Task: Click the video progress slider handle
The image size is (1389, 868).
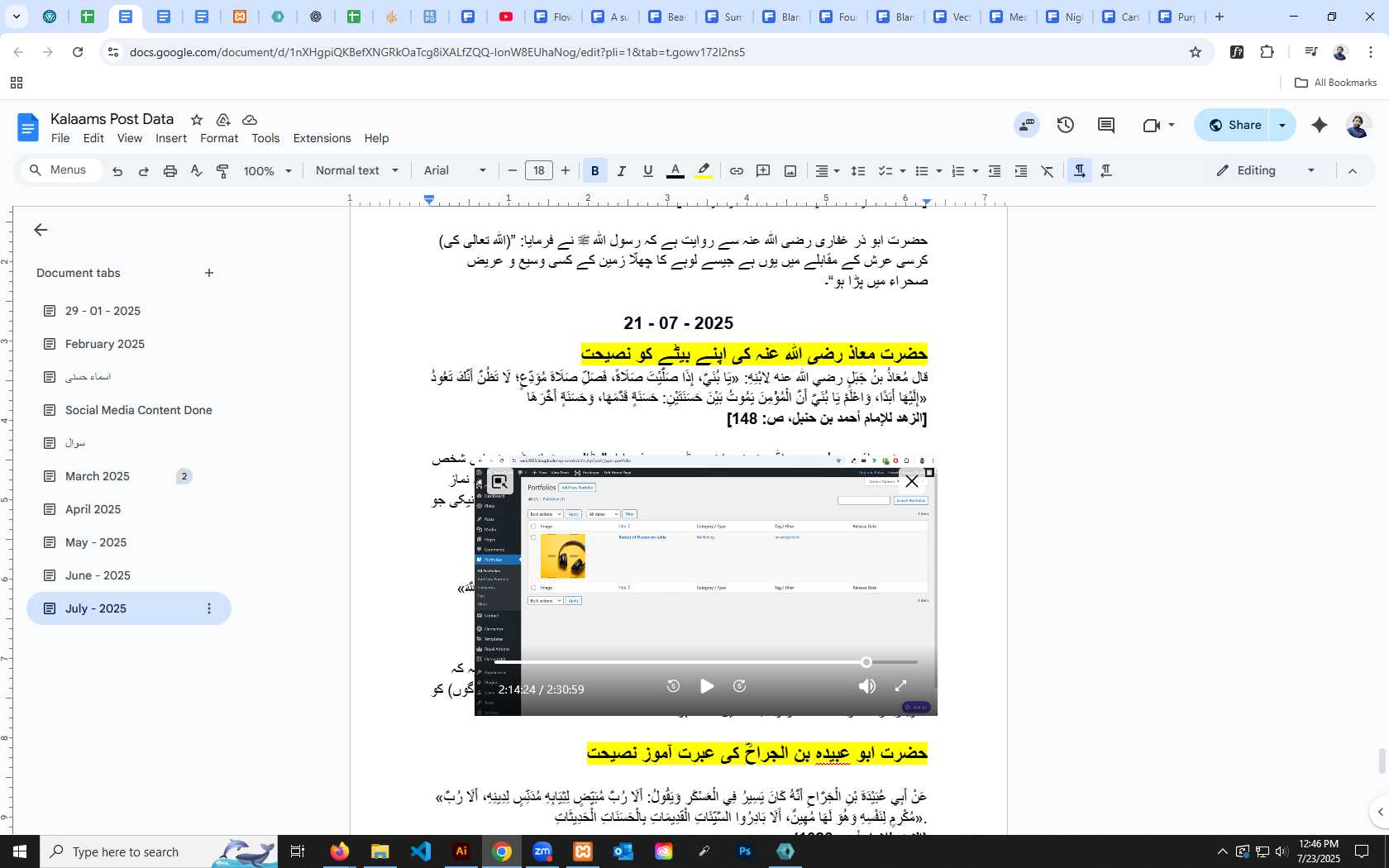Action: 866,662
